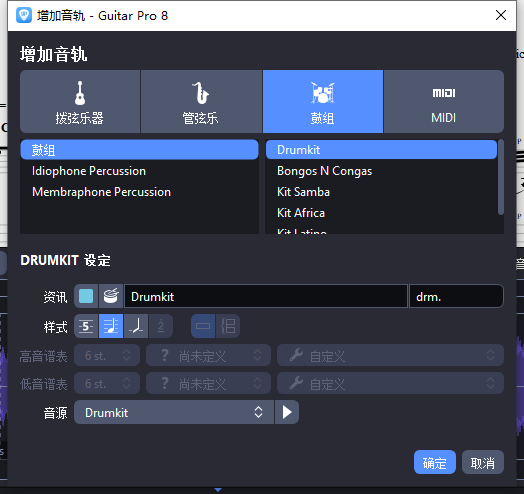Select the 拨弦乐器 stringed instruments tab
The width and height of the screenshot is (524, 494).
tap(80, 102)
